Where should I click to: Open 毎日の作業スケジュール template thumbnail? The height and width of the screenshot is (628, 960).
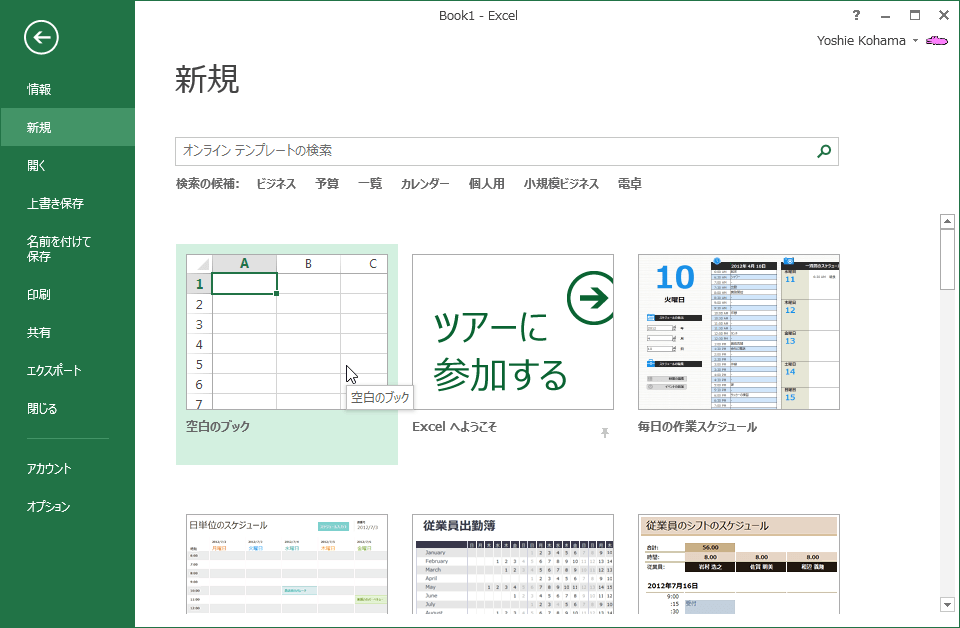click(x=738, y=332)
